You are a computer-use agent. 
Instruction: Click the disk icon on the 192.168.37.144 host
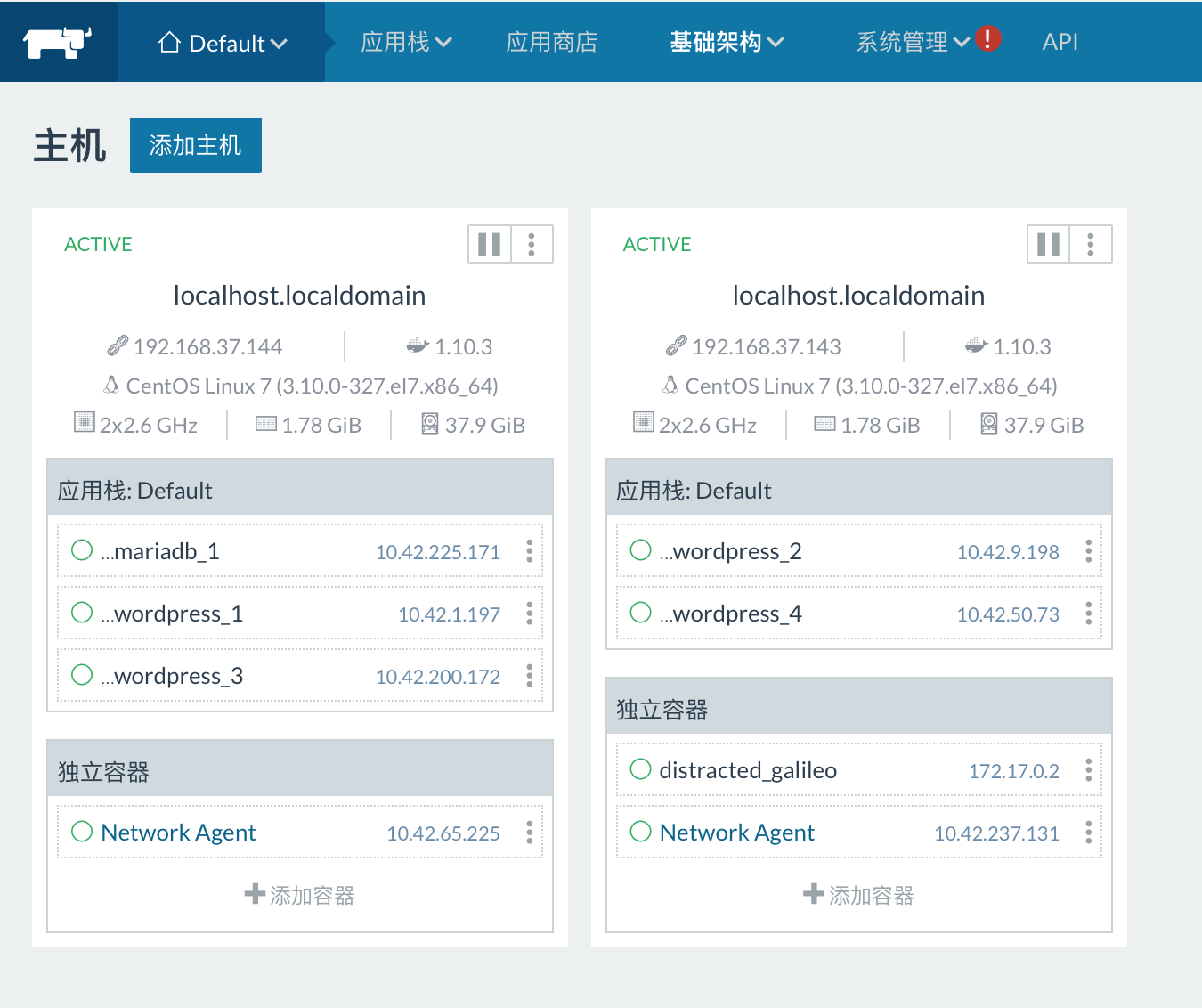tap(430, 423)
